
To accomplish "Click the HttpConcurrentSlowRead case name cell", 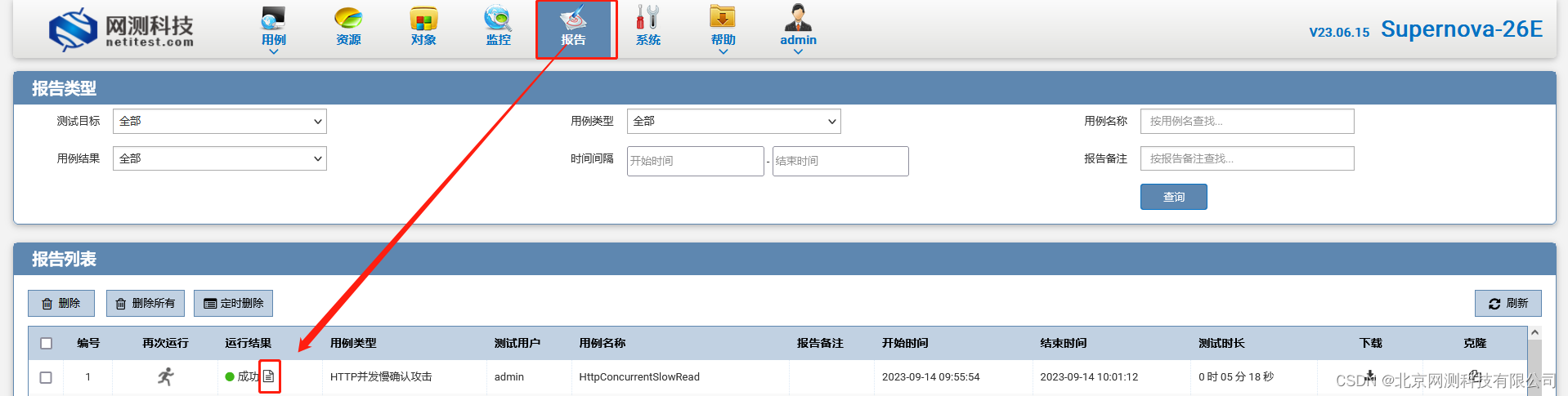I will point(639,376).
